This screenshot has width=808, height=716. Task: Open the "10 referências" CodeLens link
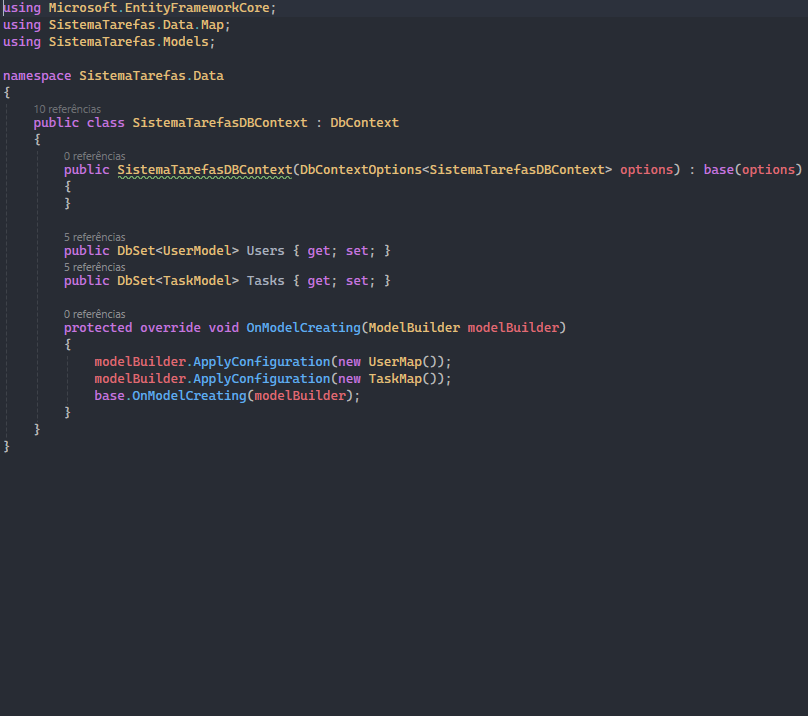pos(67,109)
